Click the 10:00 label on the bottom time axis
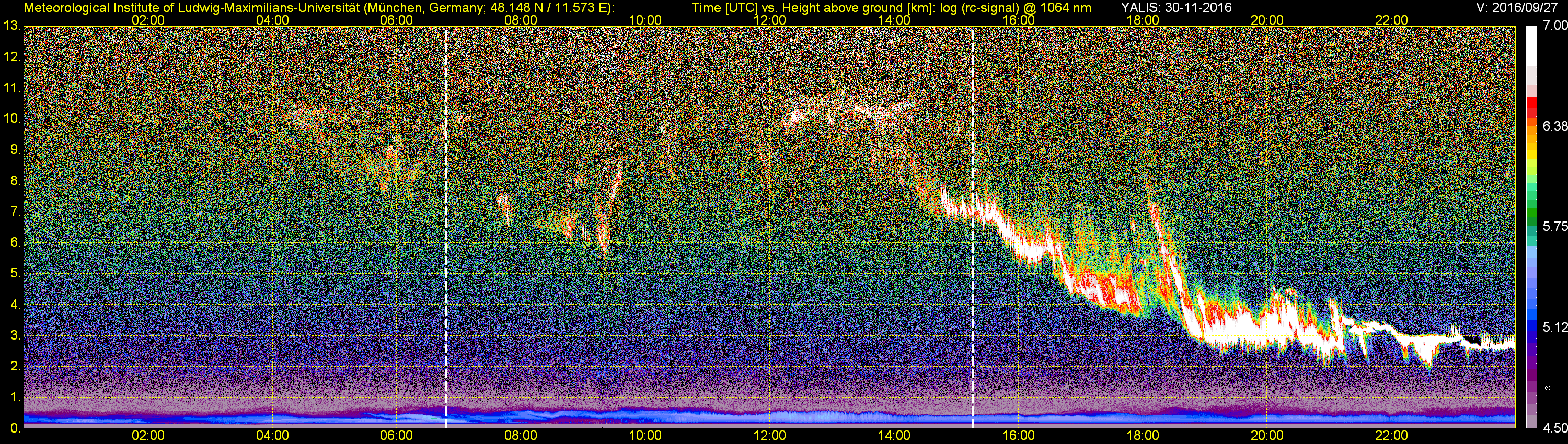 pyautogui.click(x=645, y=436)
